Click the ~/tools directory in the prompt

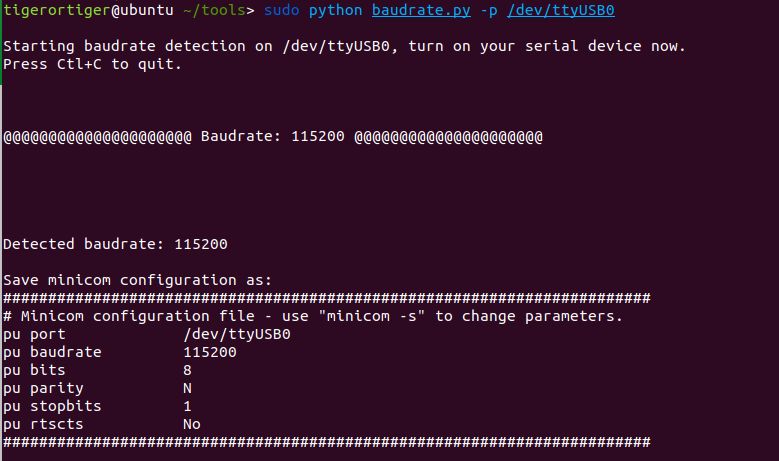click(x=214, y=10)
